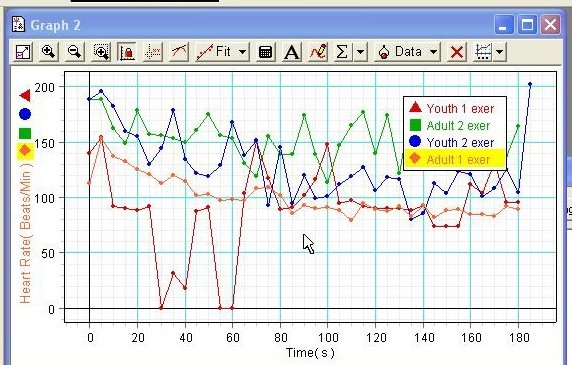This screenshot has width=572, height=365.
Task: Enable the Smart Tool crosshair icon
Action: (x=153, y=52)
